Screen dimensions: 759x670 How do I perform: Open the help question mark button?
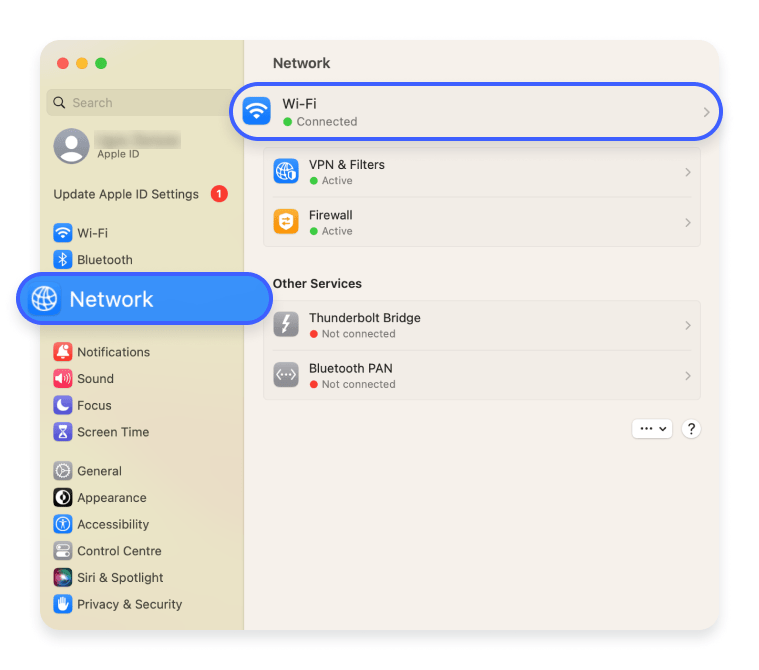[x=691, y=429]
